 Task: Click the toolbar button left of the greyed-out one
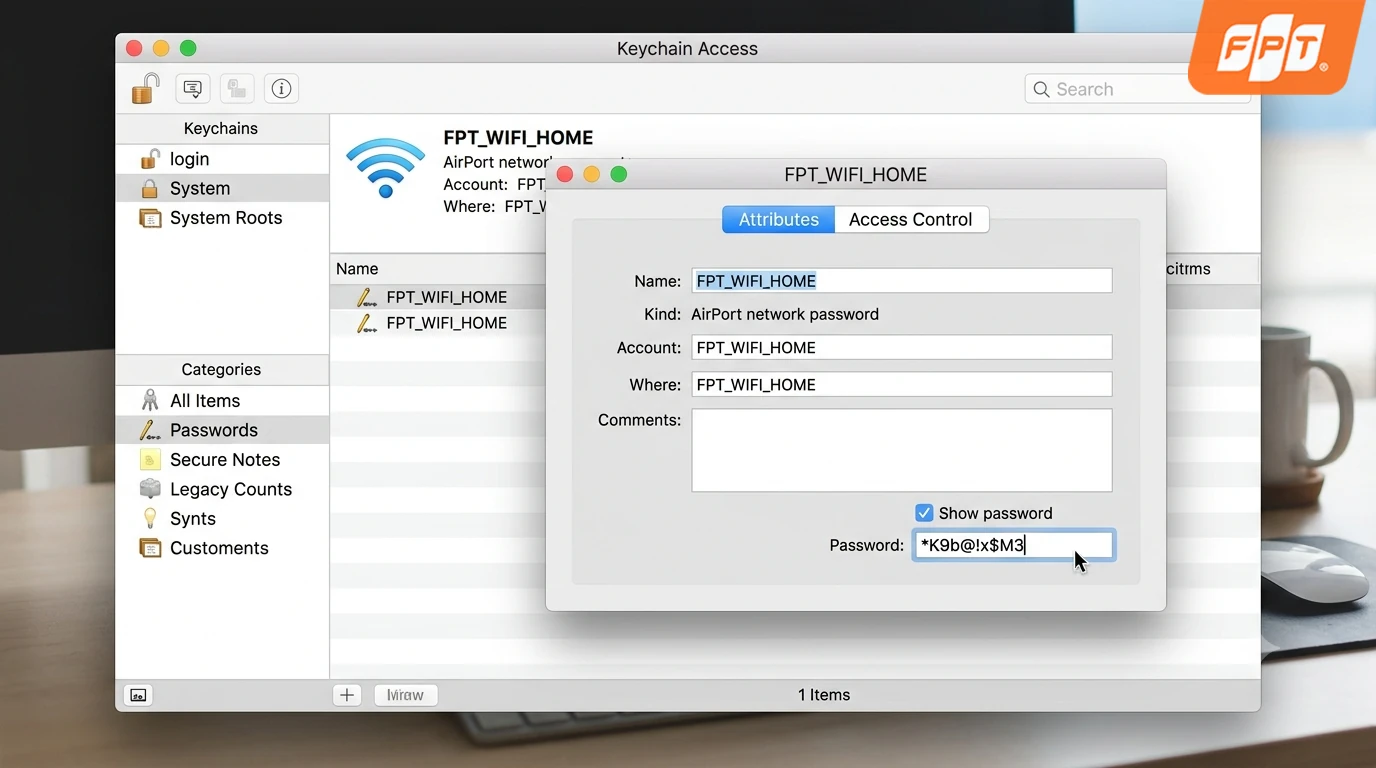[193, 89]
